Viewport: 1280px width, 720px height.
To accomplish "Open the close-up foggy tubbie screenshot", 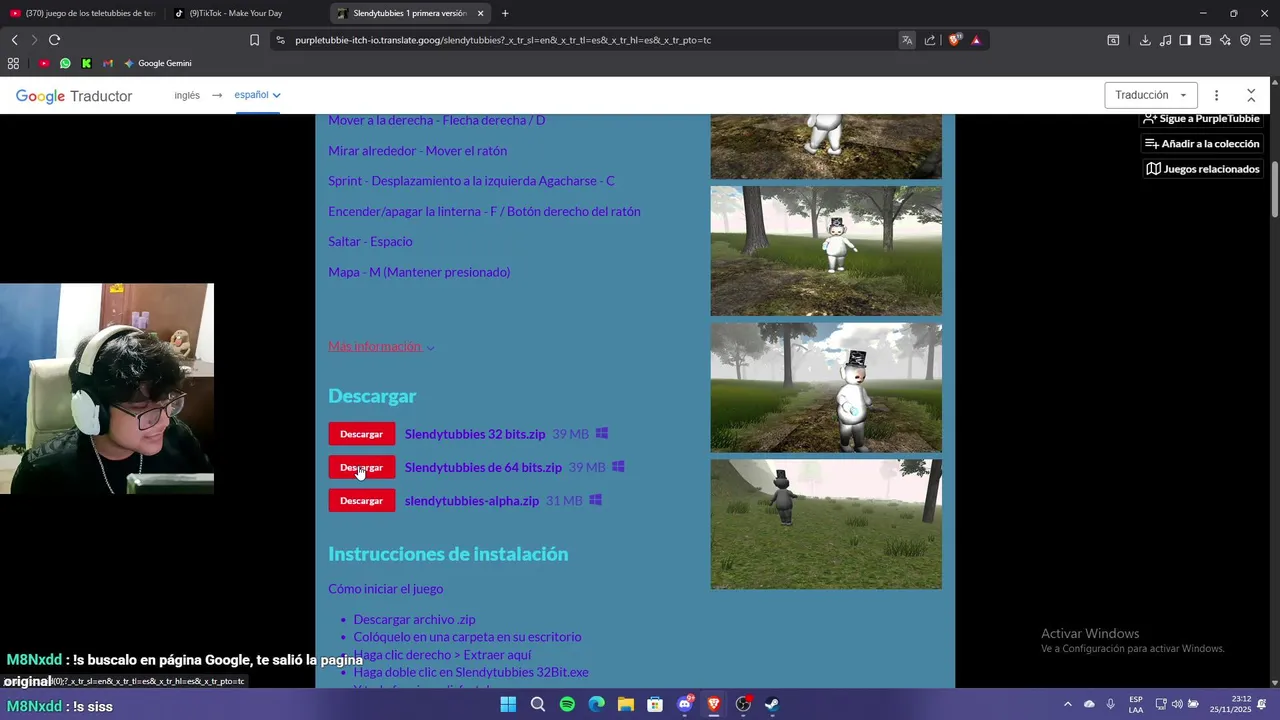I will [x=826, y=387].
